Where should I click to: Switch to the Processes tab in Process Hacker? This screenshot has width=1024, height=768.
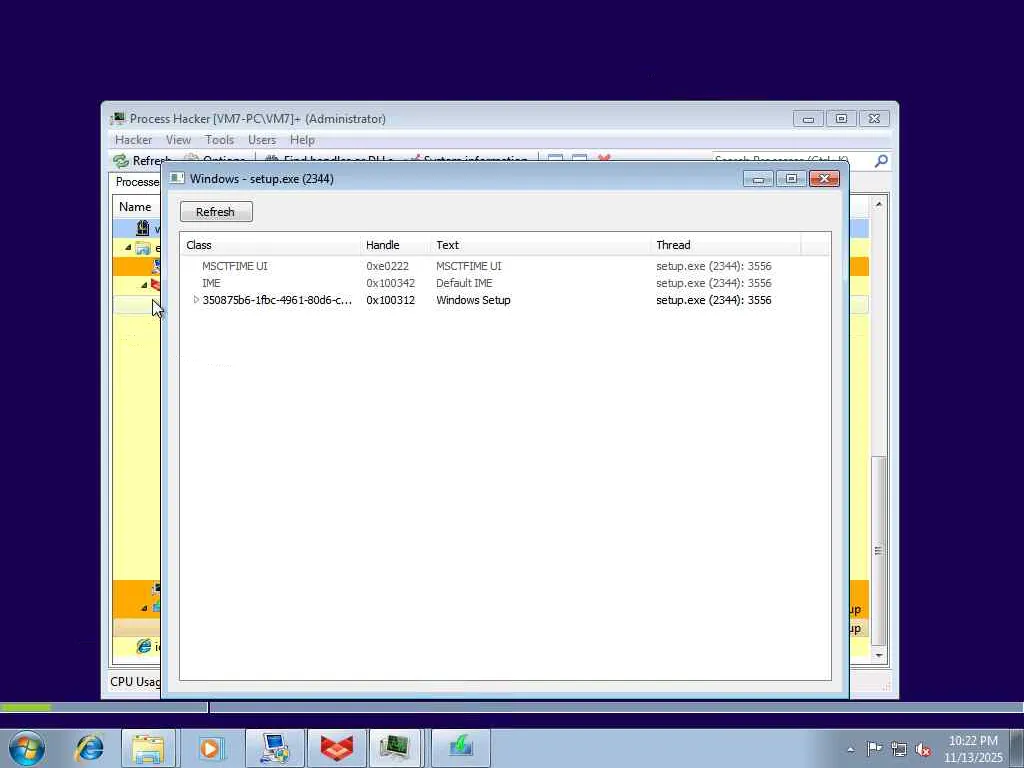pyautogui.click(x=136, y=182)
